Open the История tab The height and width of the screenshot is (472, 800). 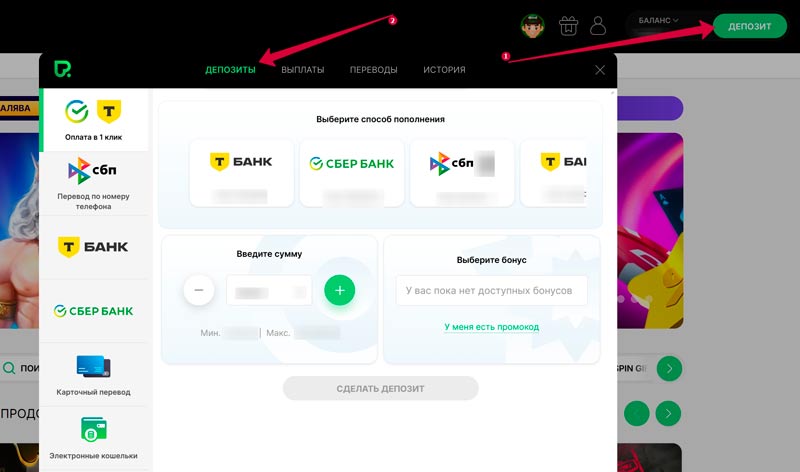pos(444,69)
